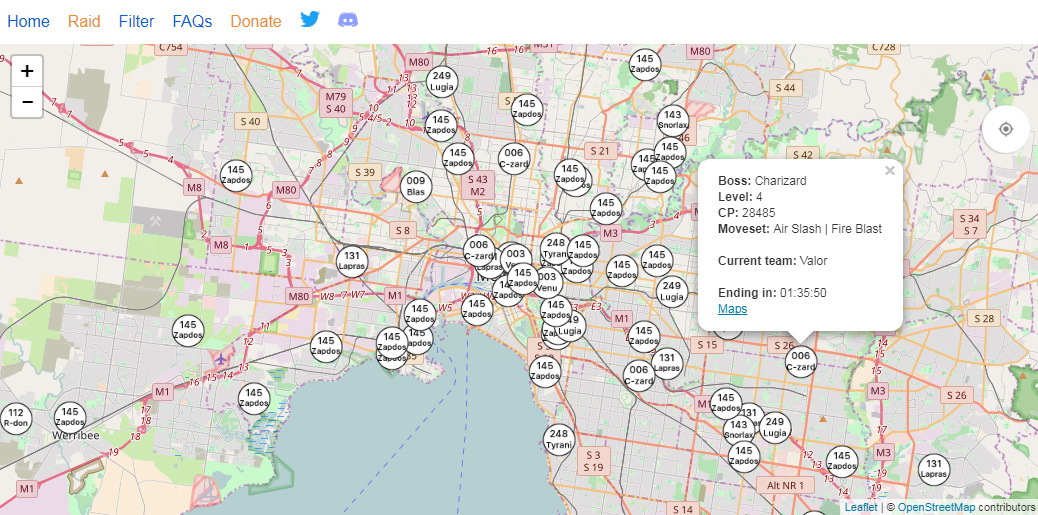1038x515 pixels.
Task: Open the Donate page
Action: [256, 22]
